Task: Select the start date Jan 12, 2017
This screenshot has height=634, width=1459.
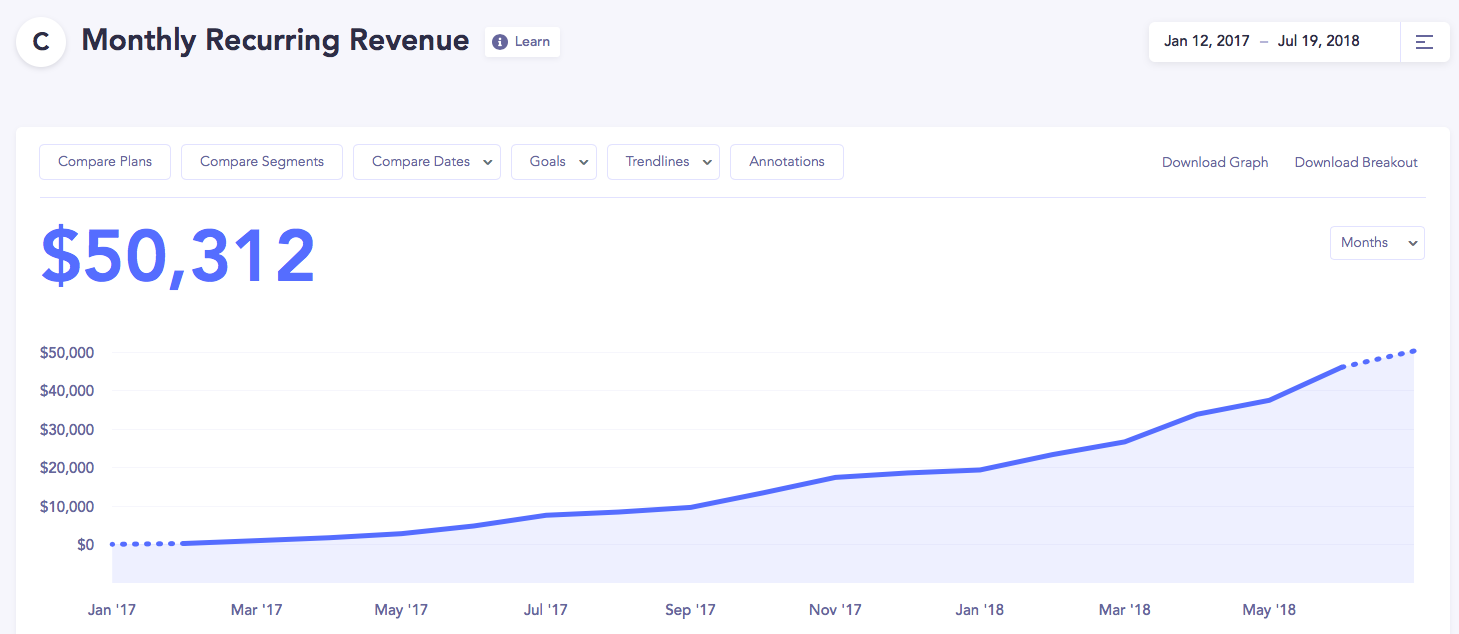Action: click(1205, 42)
